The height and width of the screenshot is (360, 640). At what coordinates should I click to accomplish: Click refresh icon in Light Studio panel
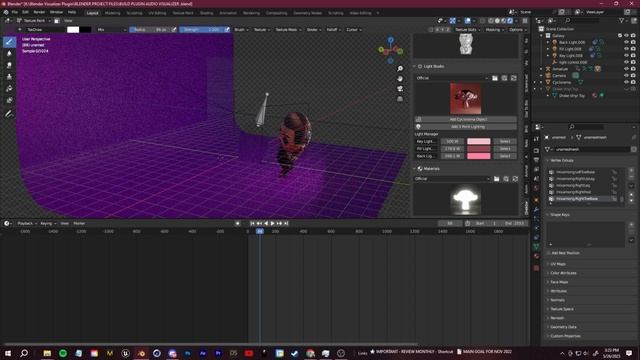[x=514, y=78]
